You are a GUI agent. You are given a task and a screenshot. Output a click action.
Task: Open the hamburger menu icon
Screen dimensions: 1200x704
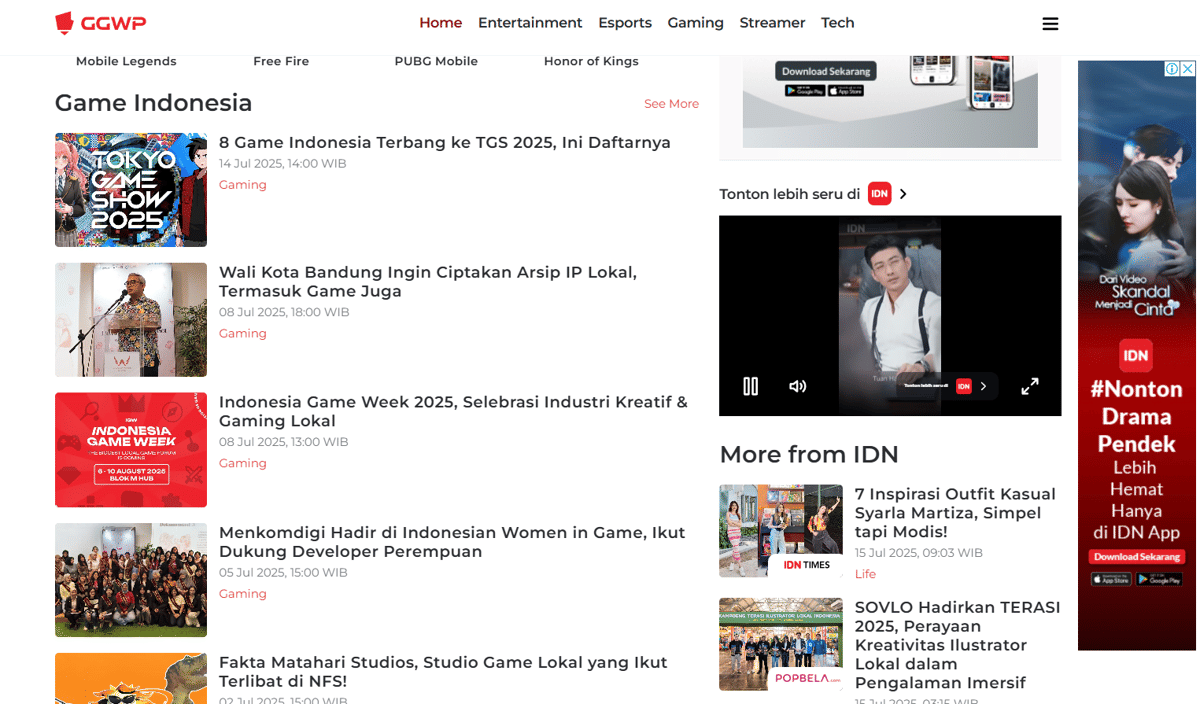point(1050,24)
